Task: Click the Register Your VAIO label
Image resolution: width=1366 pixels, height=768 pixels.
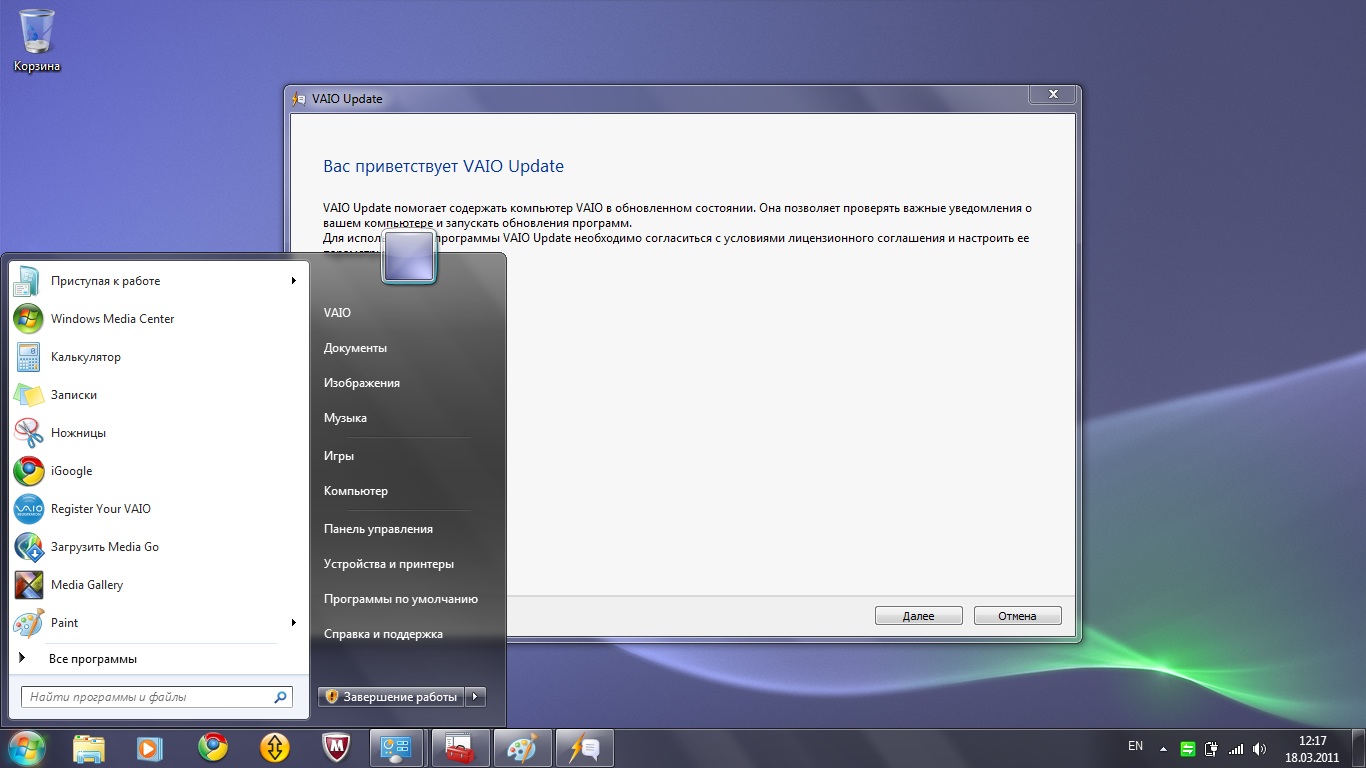Action: [101, 509]
